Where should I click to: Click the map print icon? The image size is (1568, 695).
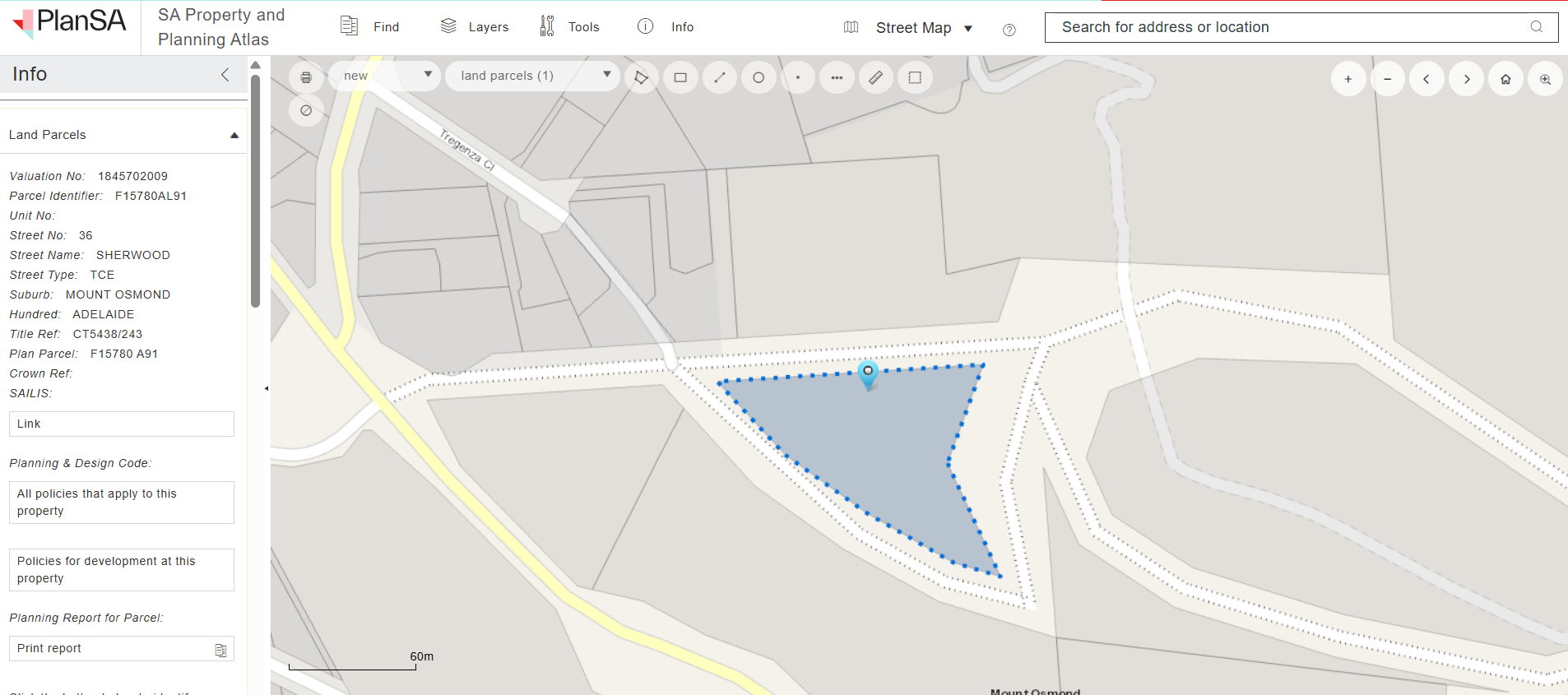click(306, 77)
